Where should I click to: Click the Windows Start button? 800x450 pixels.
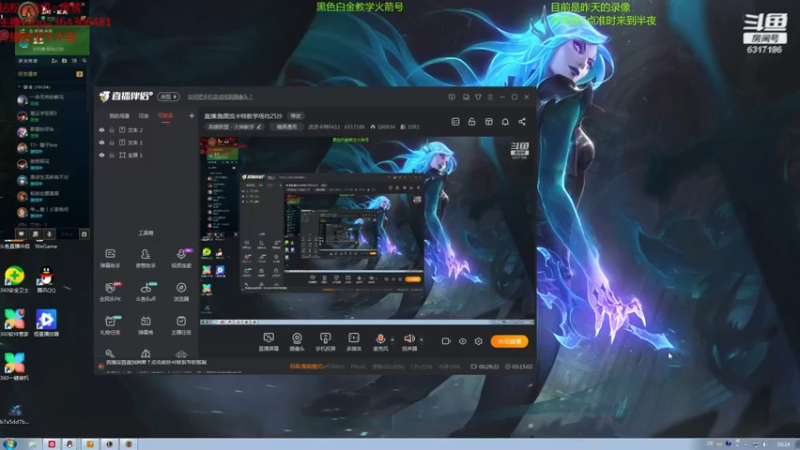[9, 444]
